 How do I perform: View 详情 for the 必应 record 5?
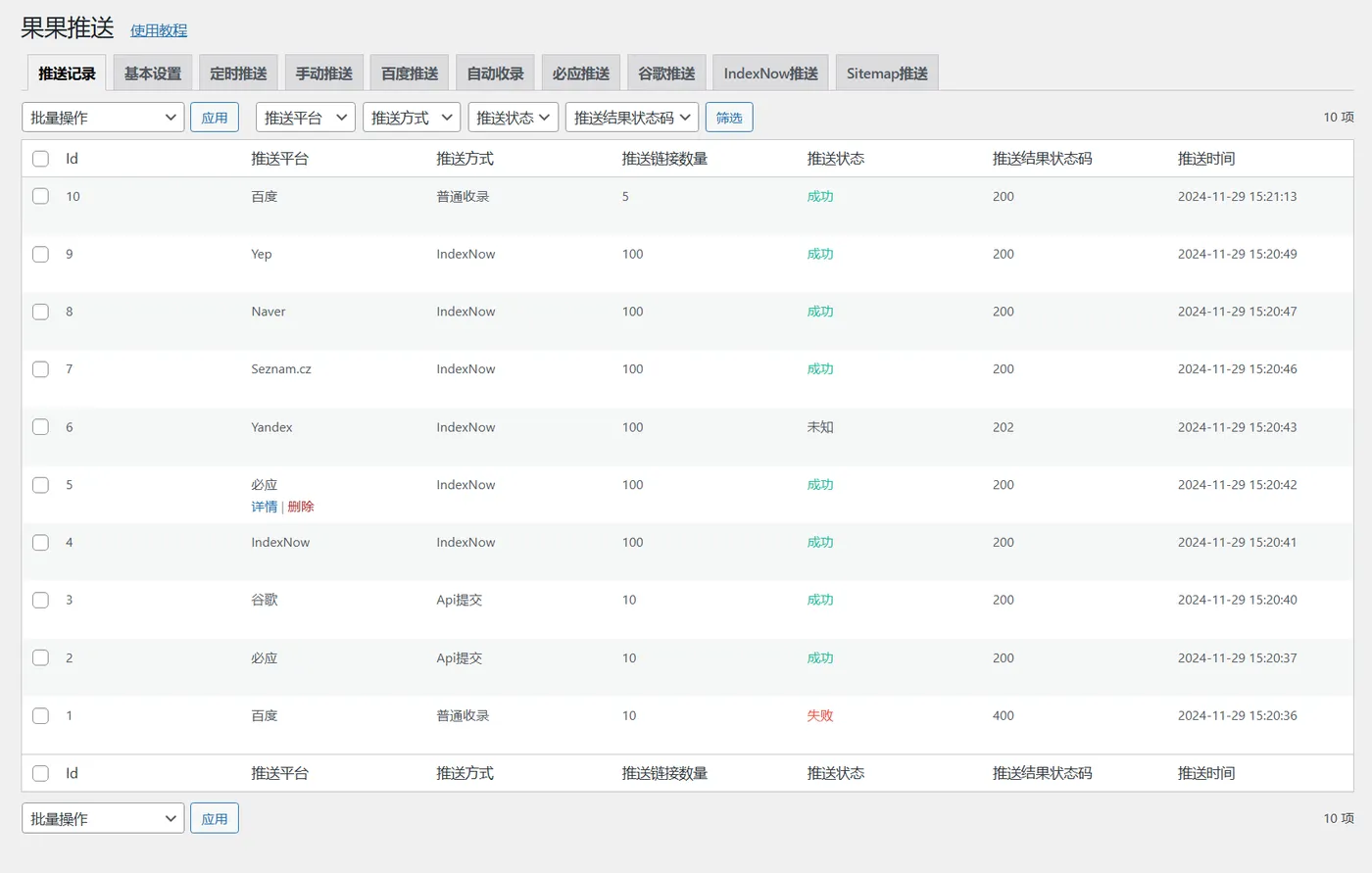click(265, 507)
